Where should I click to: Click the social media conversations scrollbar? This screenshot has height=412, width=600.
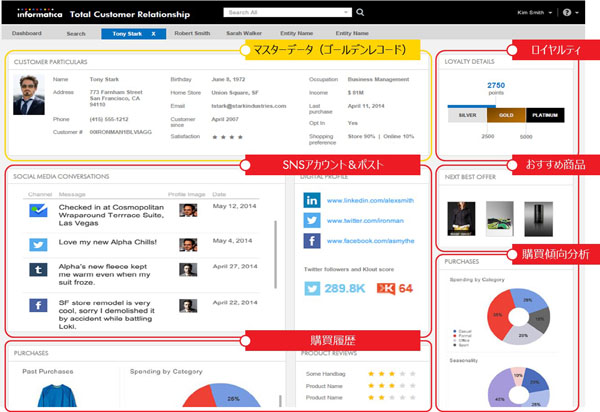[x=276, y=254]
